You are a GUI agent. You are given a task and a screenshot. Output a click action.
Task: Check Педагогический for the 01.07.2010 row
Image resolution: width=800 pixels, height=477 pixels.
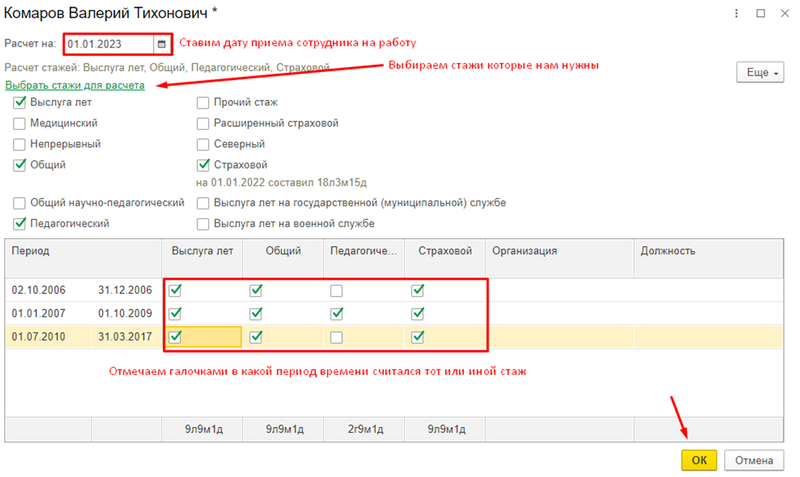339,337
